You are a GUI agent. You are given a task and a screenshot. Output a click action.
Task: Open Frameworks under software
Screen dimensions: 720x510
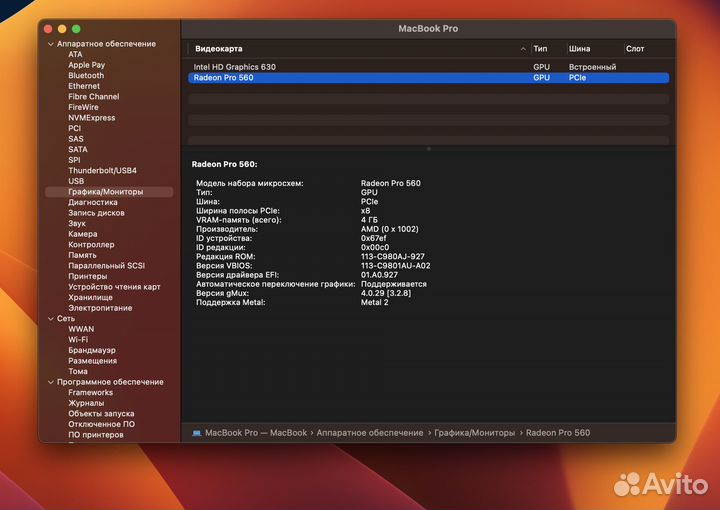tap(90, 392)
